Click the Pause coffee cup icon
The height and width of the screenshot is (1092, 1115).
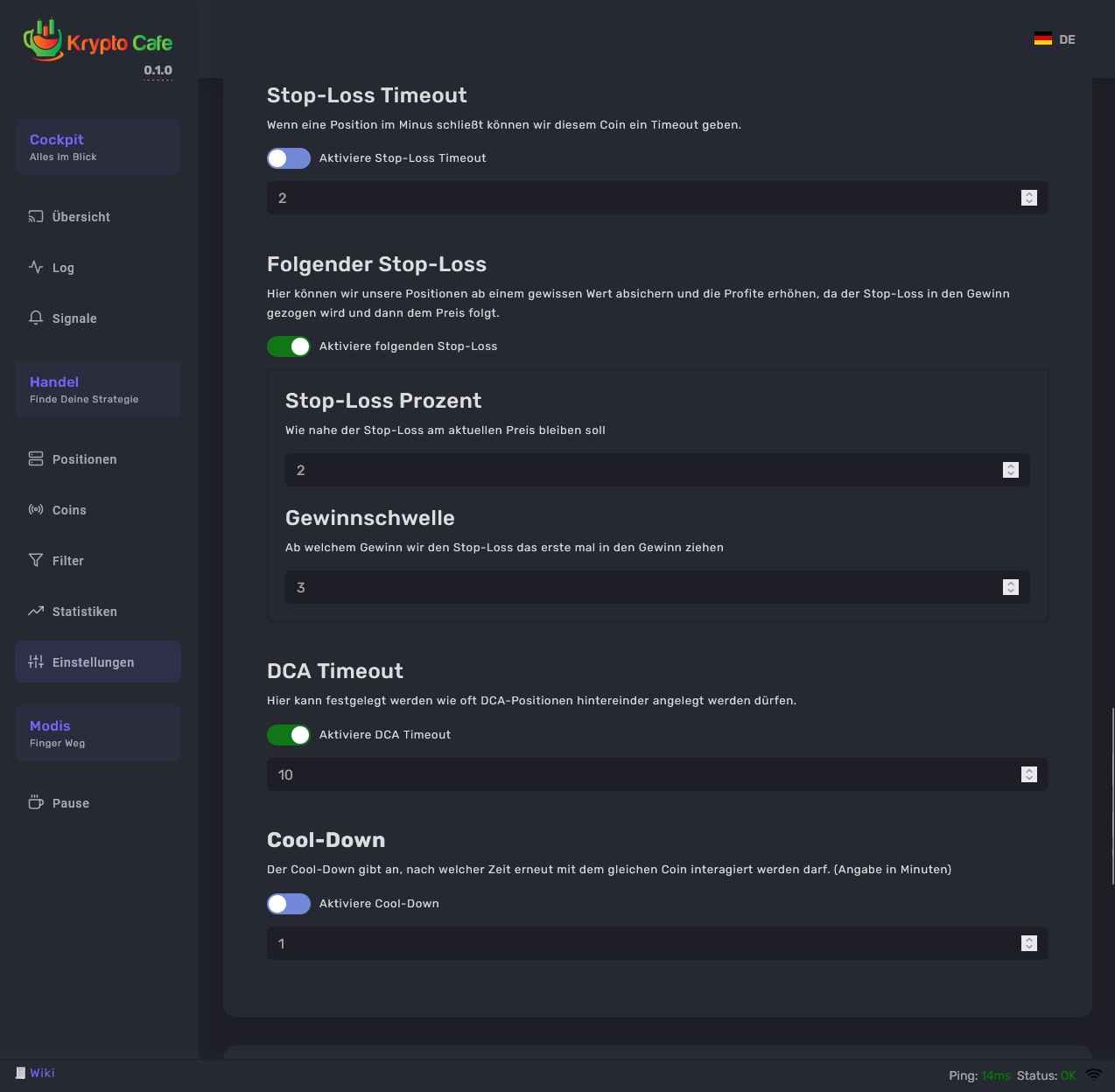point(36,803)
